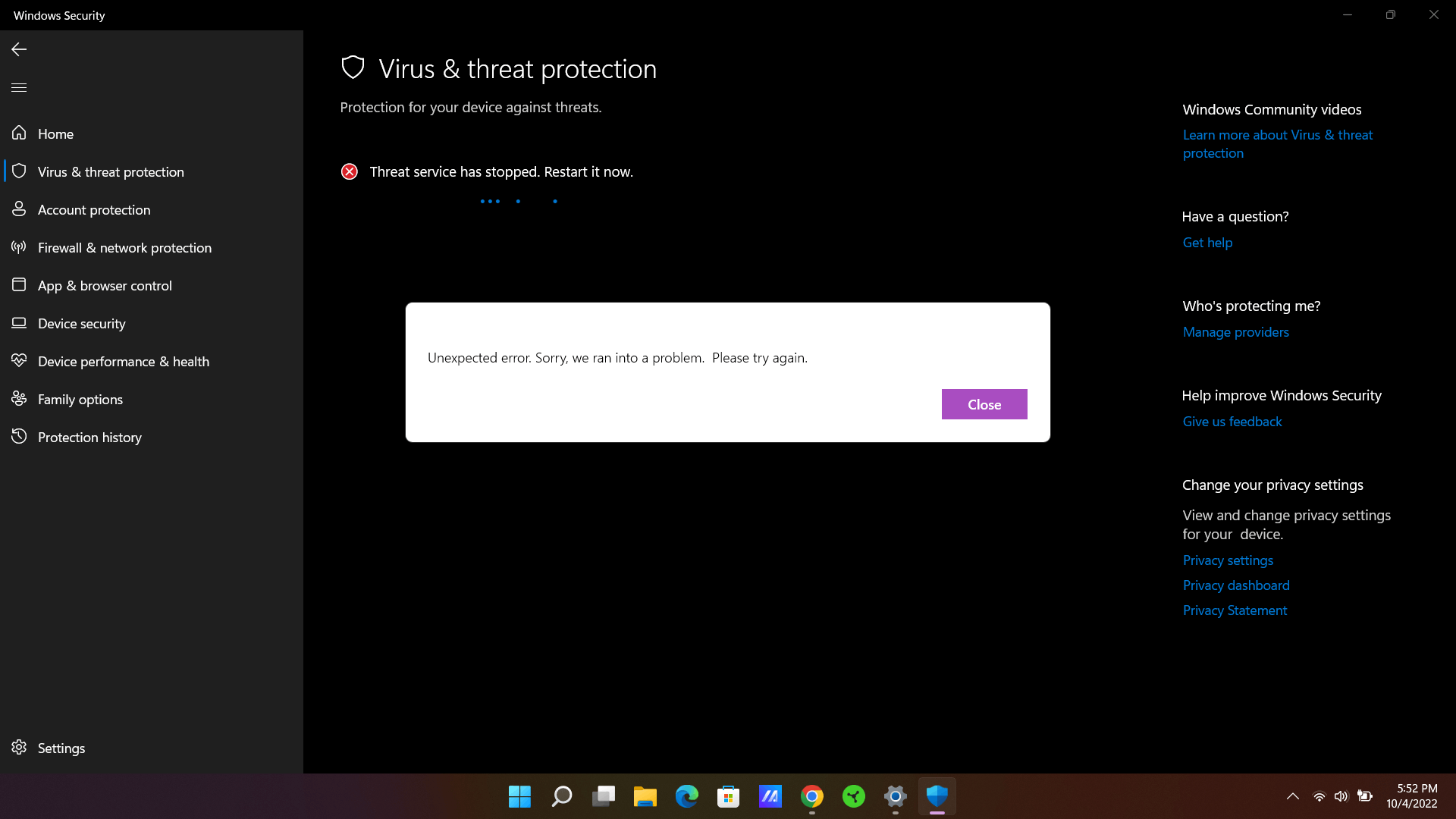Click Give us feedback
The image size is (1456, 819).
point(1232,422)
